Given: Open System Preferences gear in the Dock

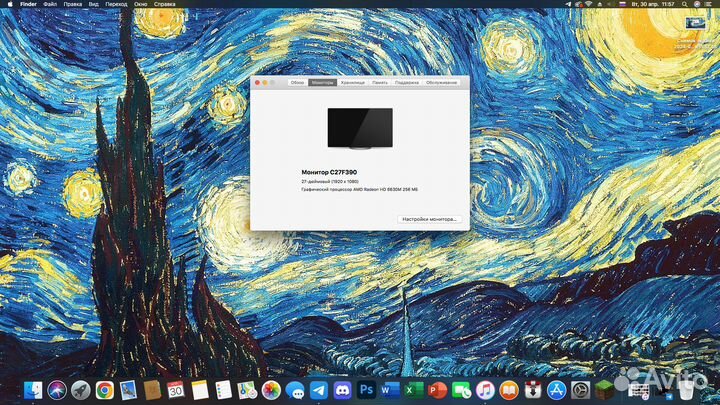Looking at the screenshot, I should (x=580, y=390).
